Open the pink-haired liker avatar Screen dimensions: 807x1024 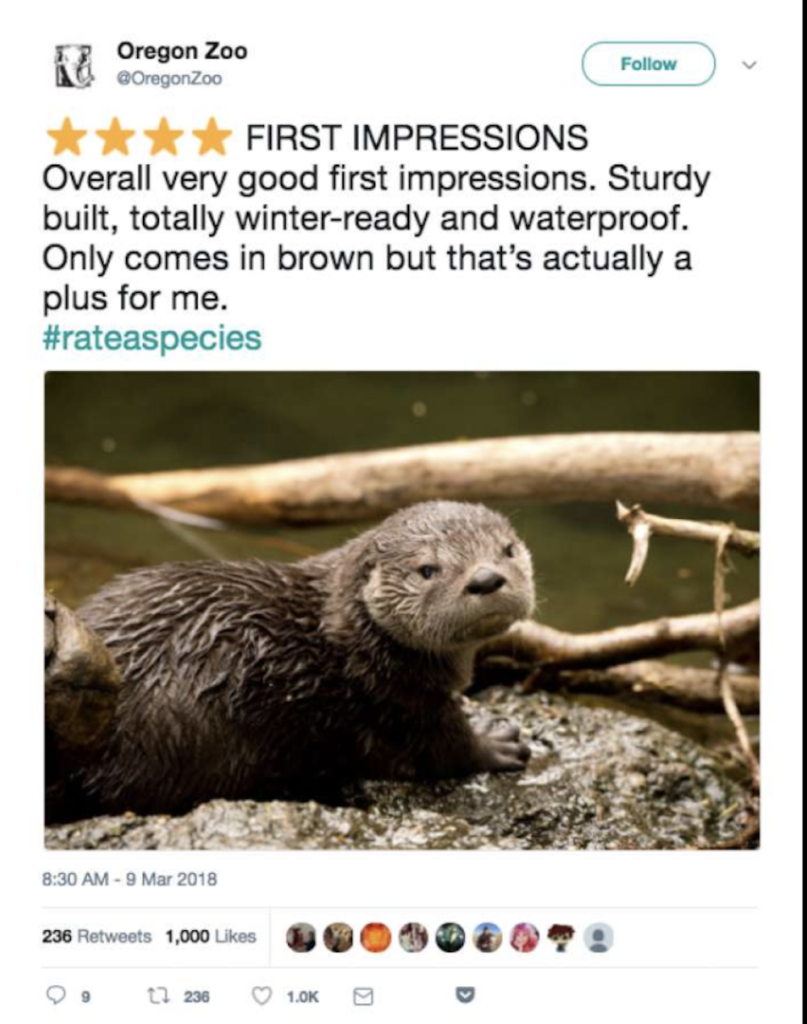[x=525, y=938]
